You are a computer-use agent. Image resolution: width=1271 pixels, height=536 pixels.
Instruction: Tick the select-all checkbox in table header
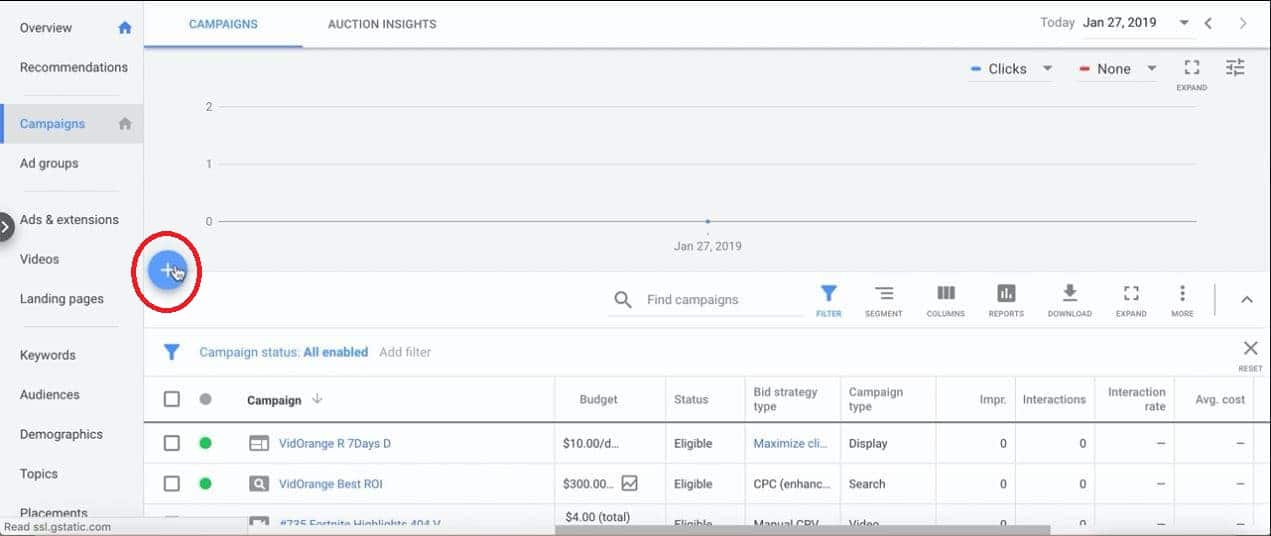(x=172, y=399)
